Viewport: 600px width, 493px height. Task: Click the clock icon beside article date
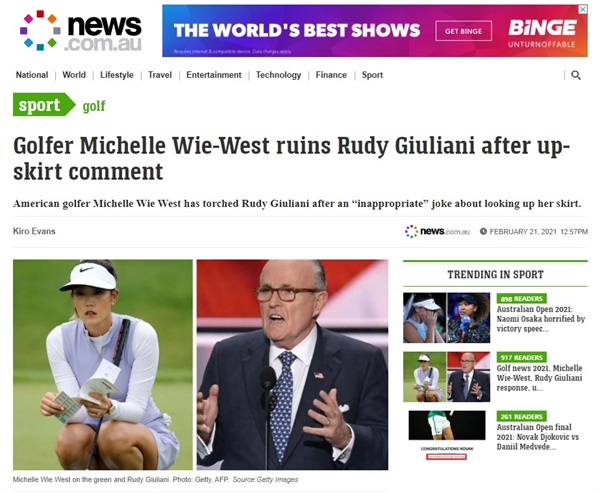pos(483,231)
